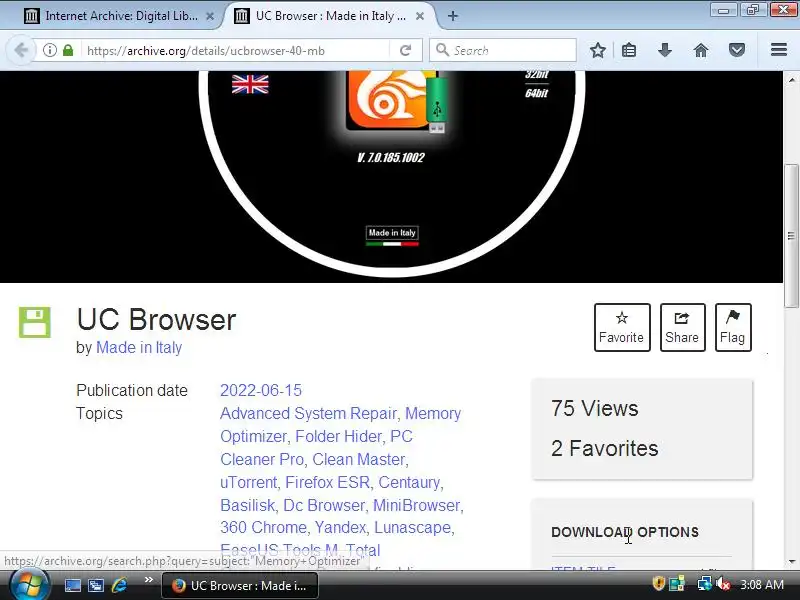Screen dimensions: 800x600
Task: Click the Favorite button
Action: pyautogui.click(x=622, y=328)
